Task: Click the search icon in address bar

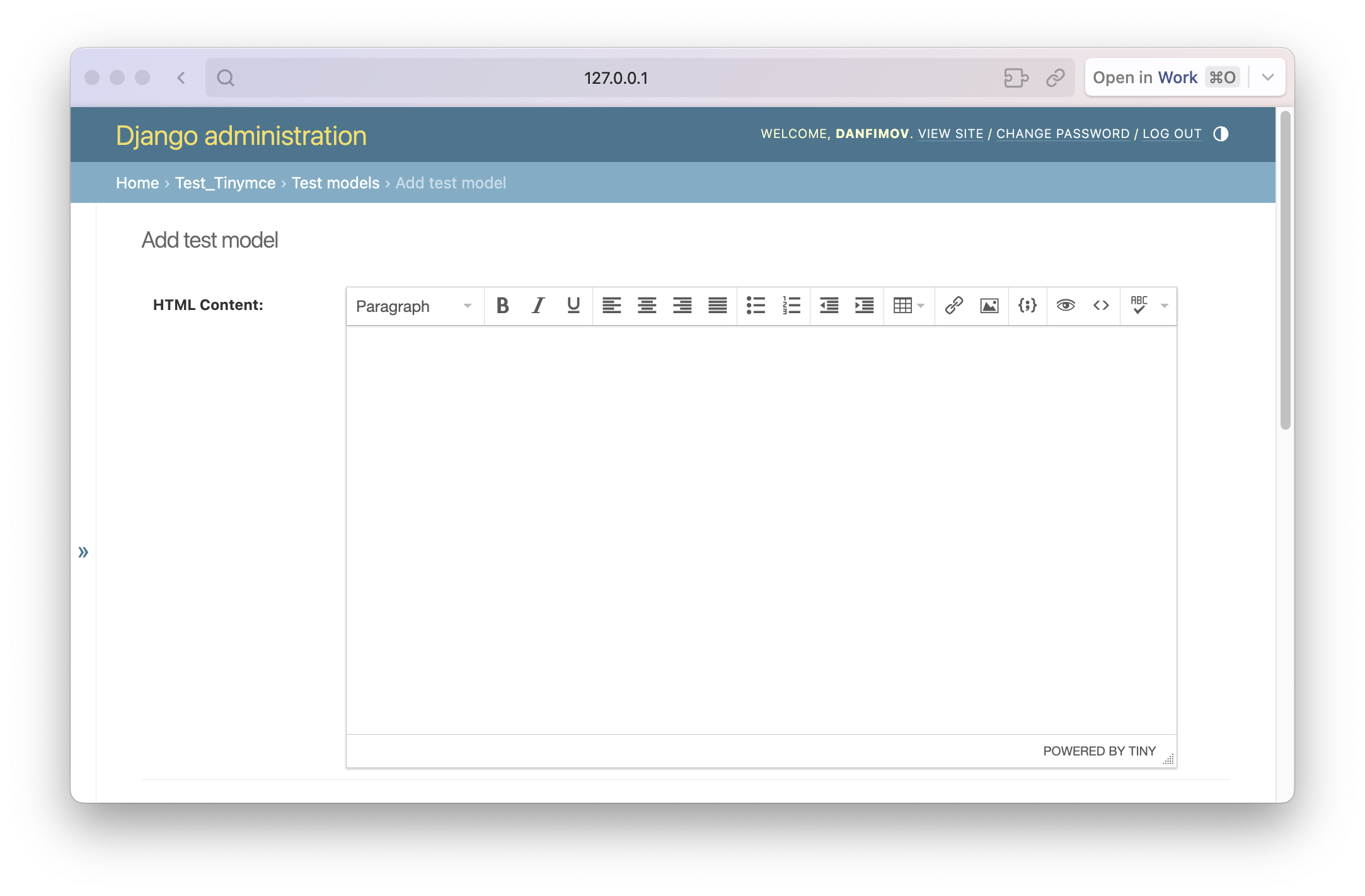Action: click(x=226, y=78)
